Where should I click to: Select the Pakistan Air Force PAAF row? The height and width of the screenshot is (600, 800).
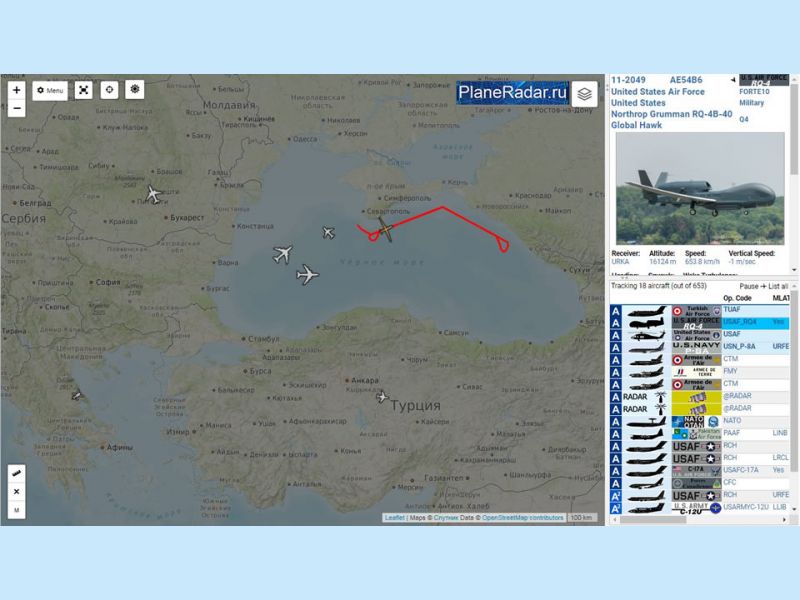(x=699, y=434)
